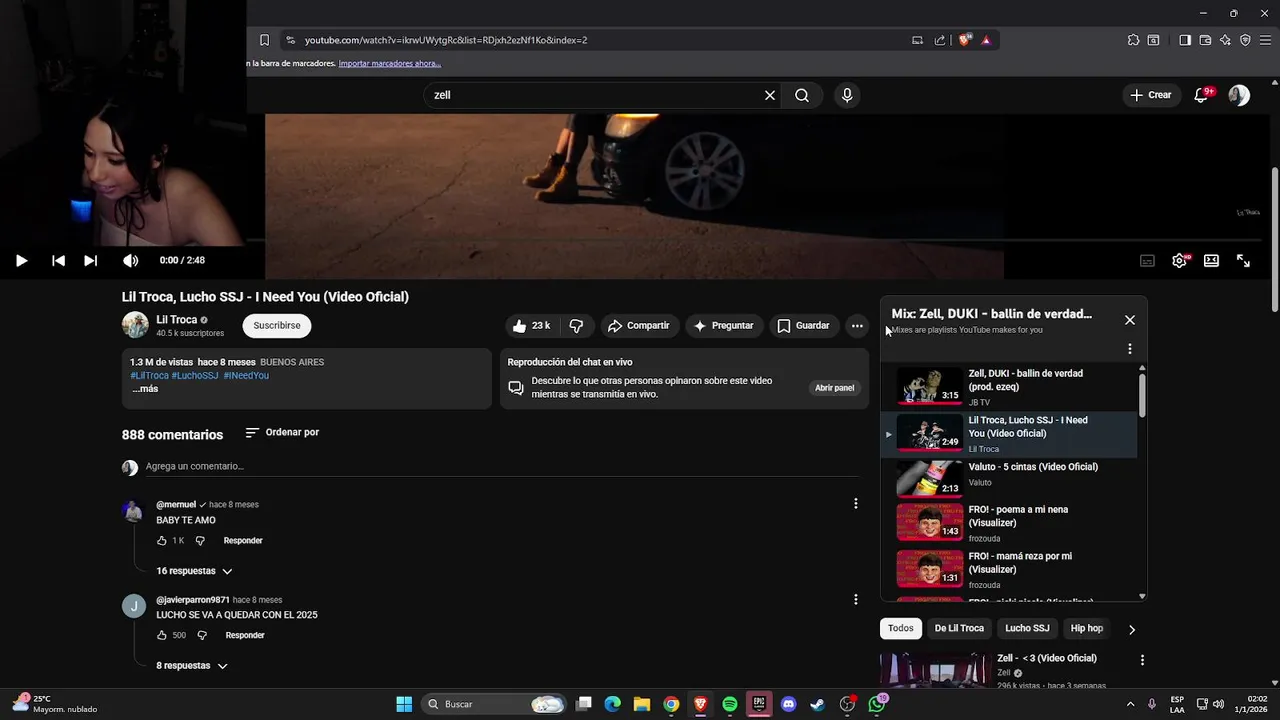This screenshot has height=720, width=1280.
Task: Click the Preguntar button
Action: [723, 325]
